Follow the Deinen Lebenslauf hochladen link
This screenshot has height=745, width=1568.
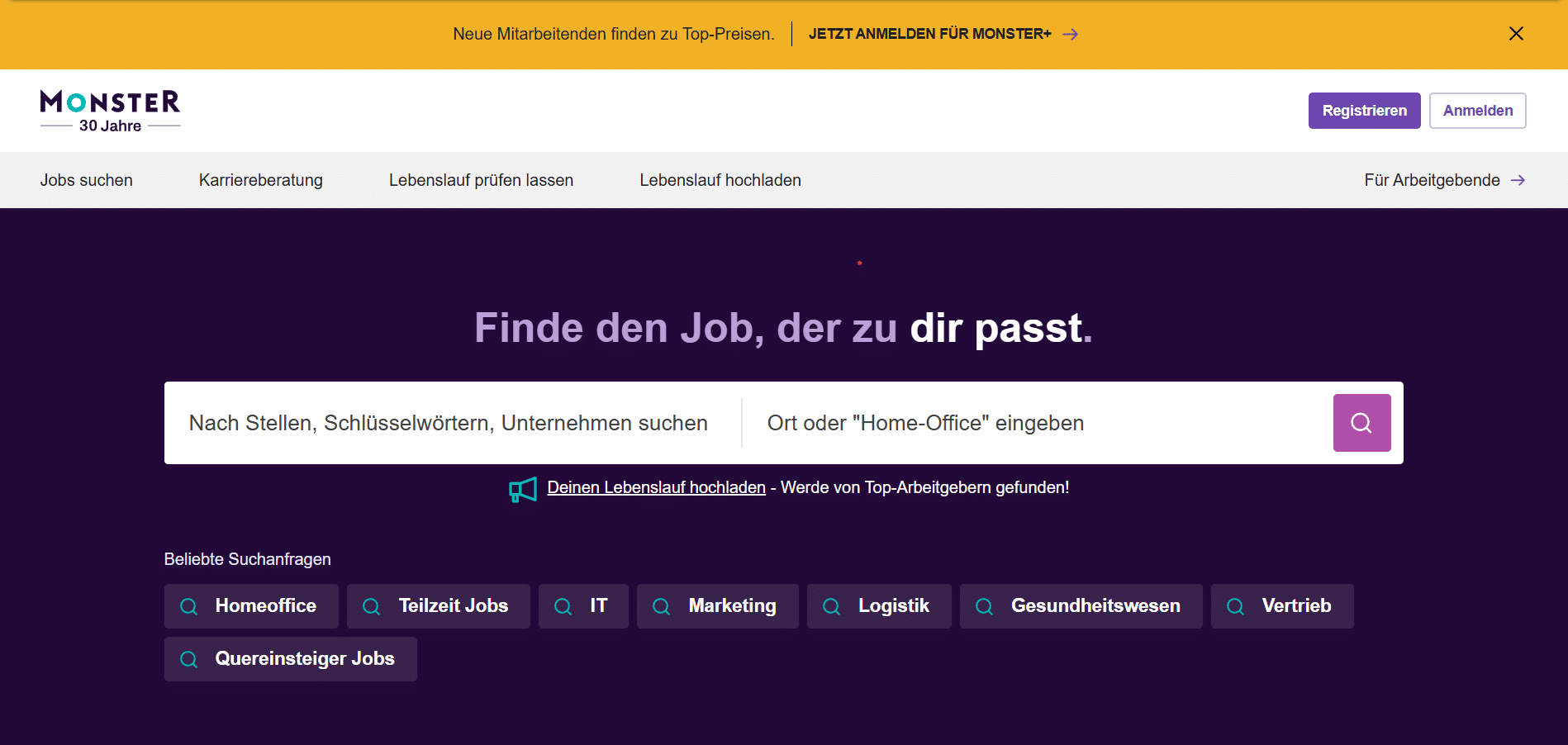coord(656,487)
